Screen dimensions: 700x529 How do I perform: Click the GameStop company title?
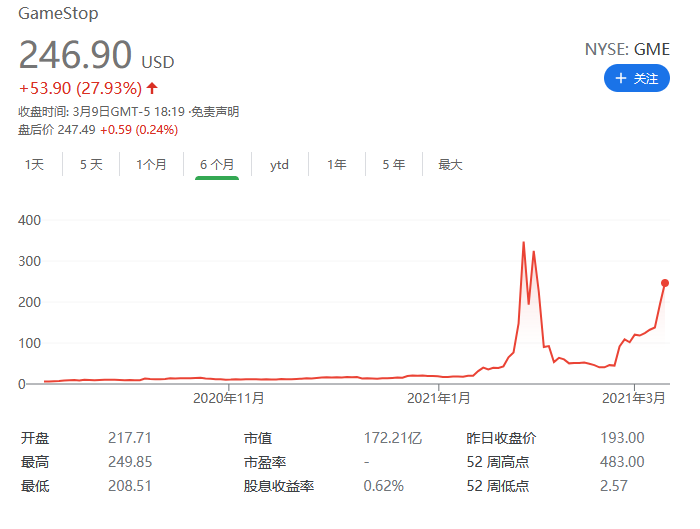[x=59, y=15]
